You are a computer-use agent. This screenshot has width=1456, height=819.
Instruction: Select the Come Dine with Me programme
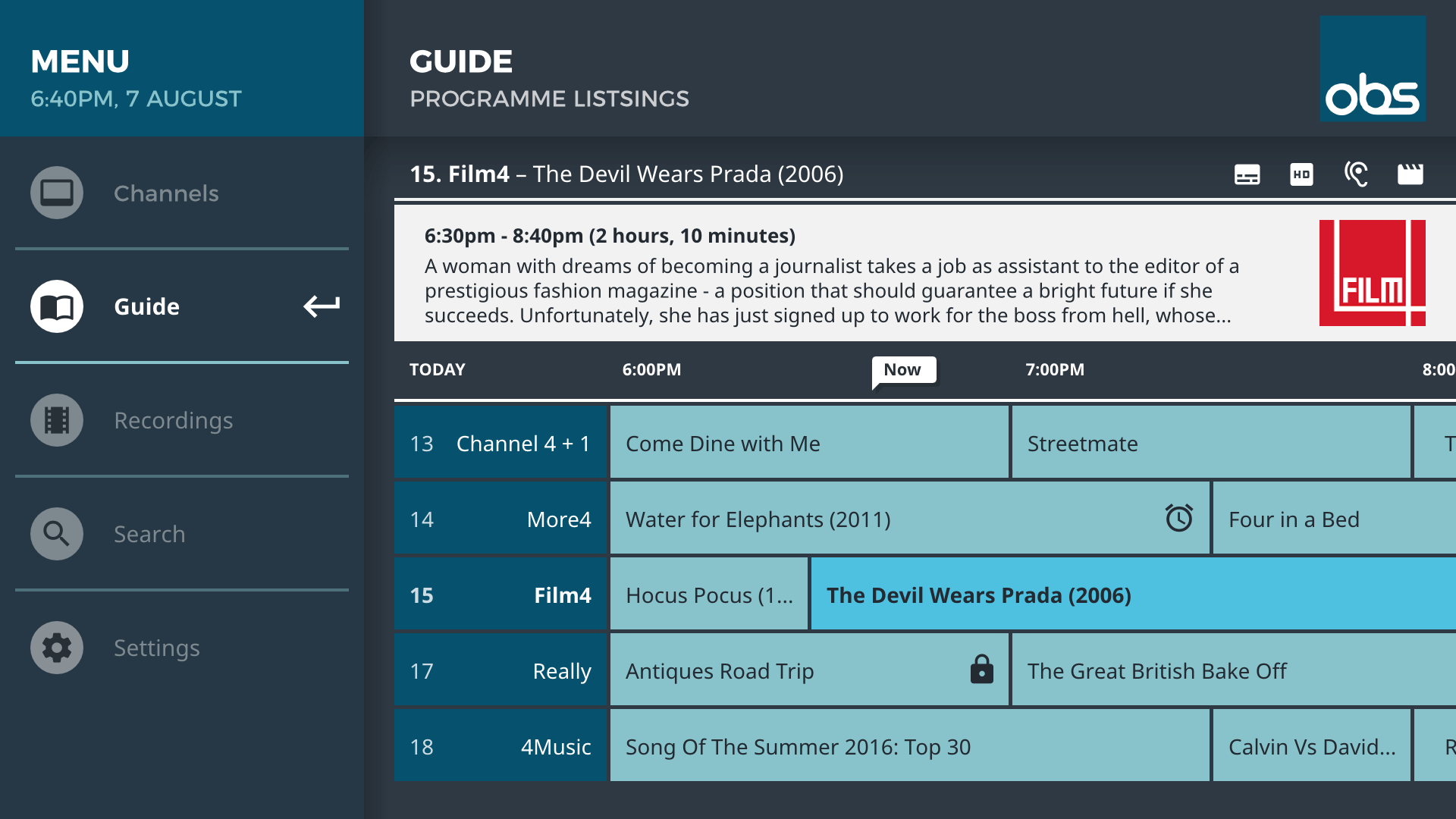(809, 443)
